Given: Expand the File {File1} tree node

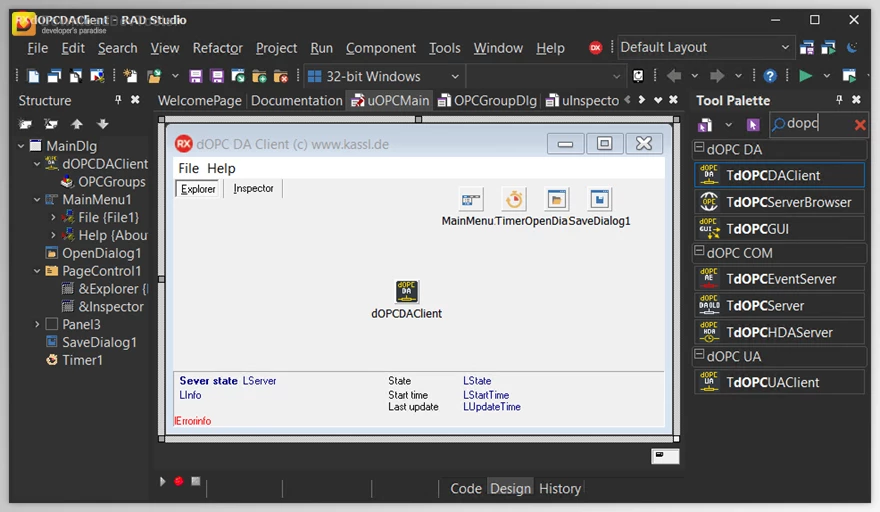Looking at the screenshot, I should [x=53, y=217].
